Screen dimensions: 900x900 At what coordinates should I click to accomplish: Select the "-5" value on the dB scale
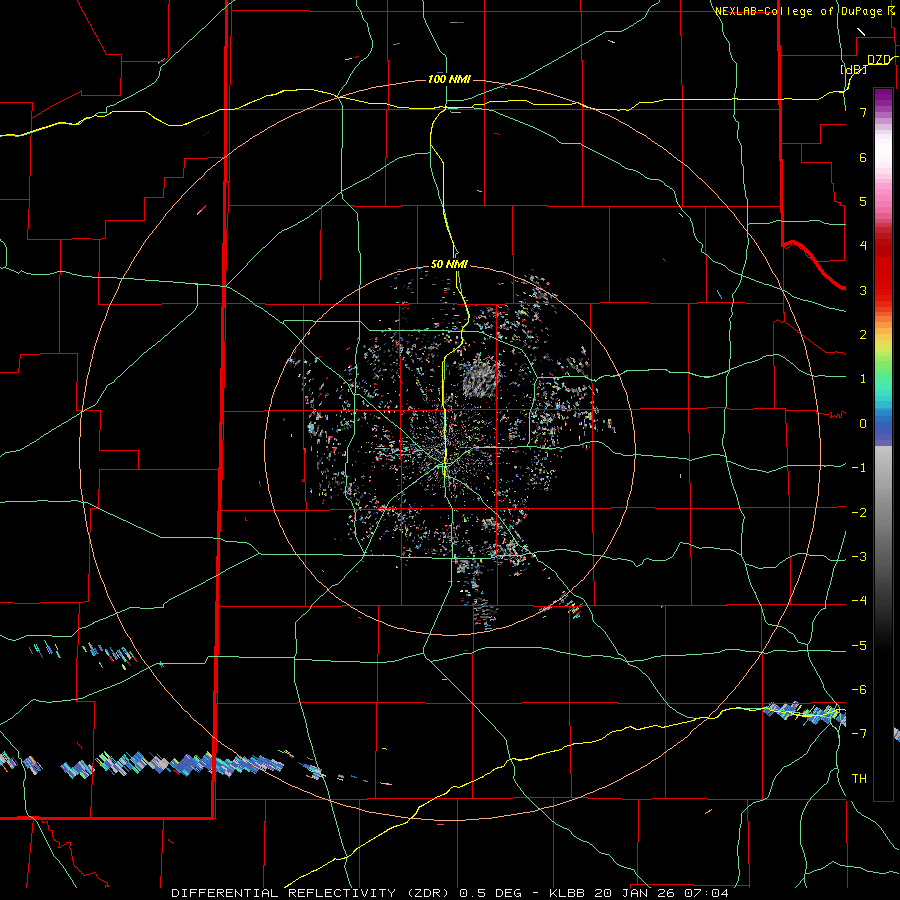[859, 646]
